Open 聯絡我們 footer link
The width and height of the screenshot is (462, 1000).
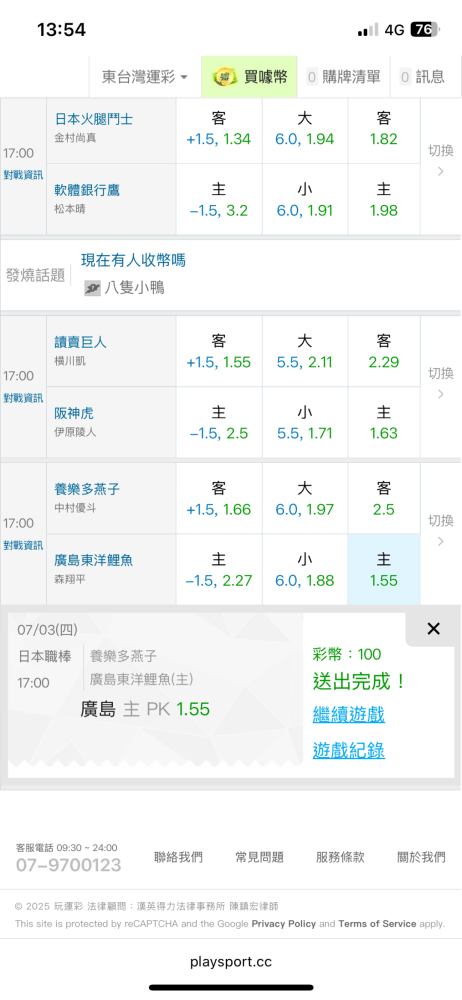pyautogui.click(x=179, y=857)
